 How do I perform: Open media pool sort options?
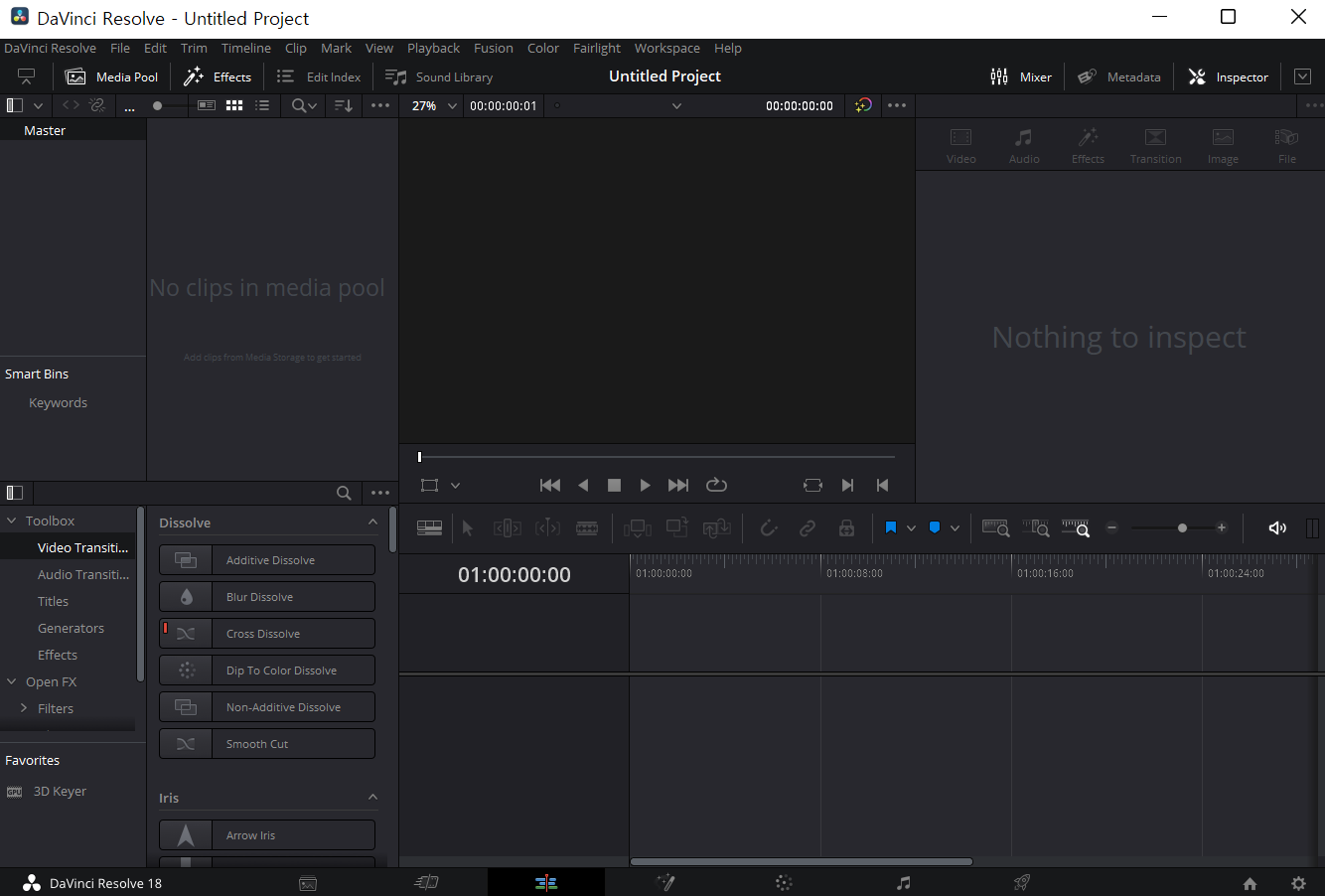click(344, 105)
